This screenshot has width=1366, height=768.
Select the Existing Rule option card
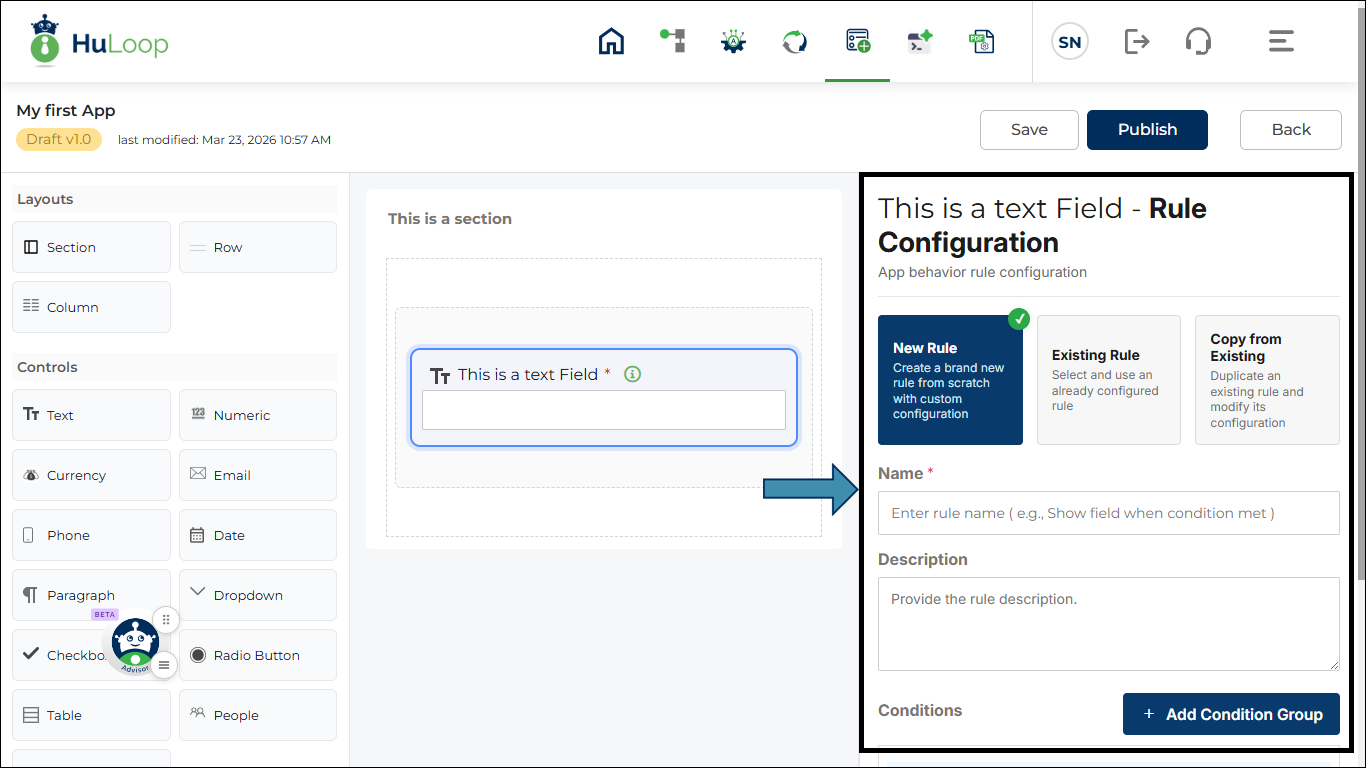point(1109,380)
